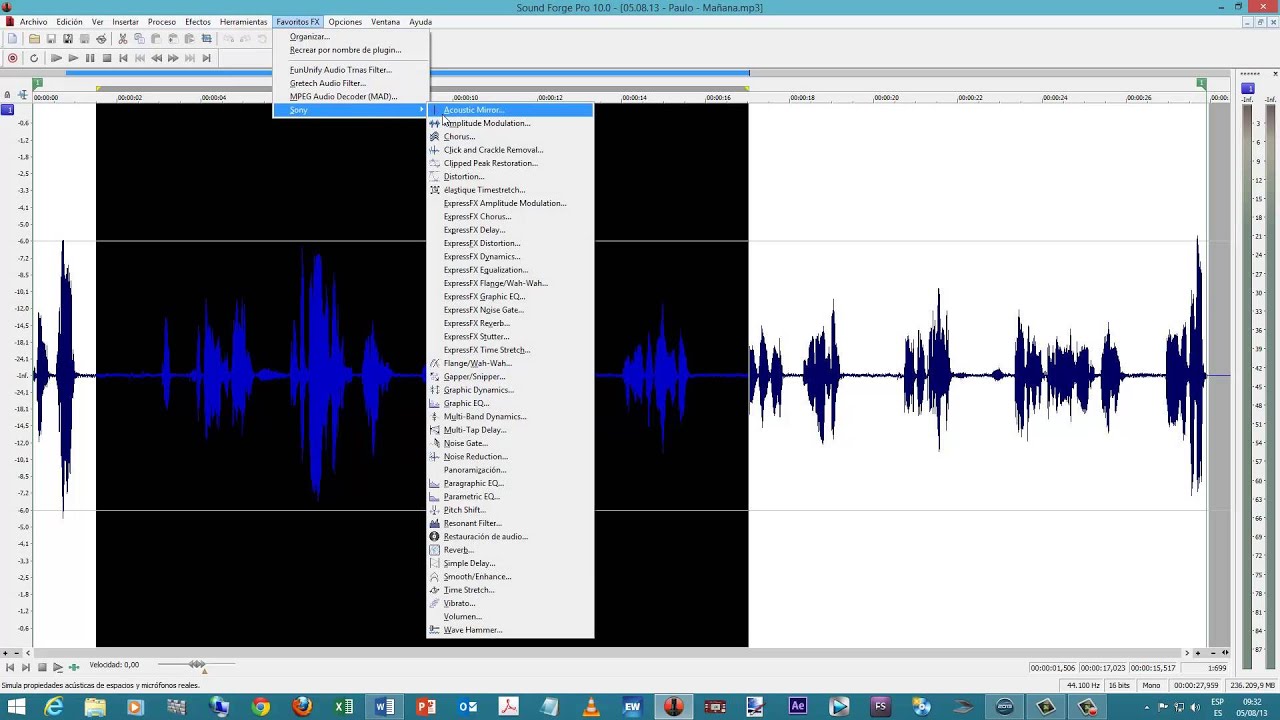Open the Edición menu
Image resolution: width=1280 pixels, height=720 pixels.
tap(70, 22)
